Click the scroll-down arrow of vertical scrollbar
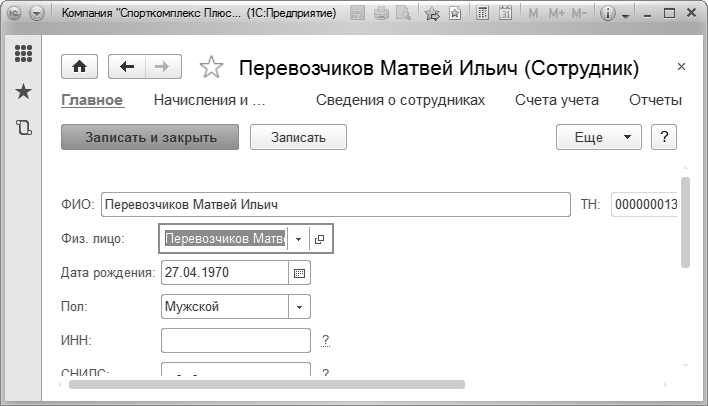The height and width of the screenshot is (406, 708). (x=685, y=365)
